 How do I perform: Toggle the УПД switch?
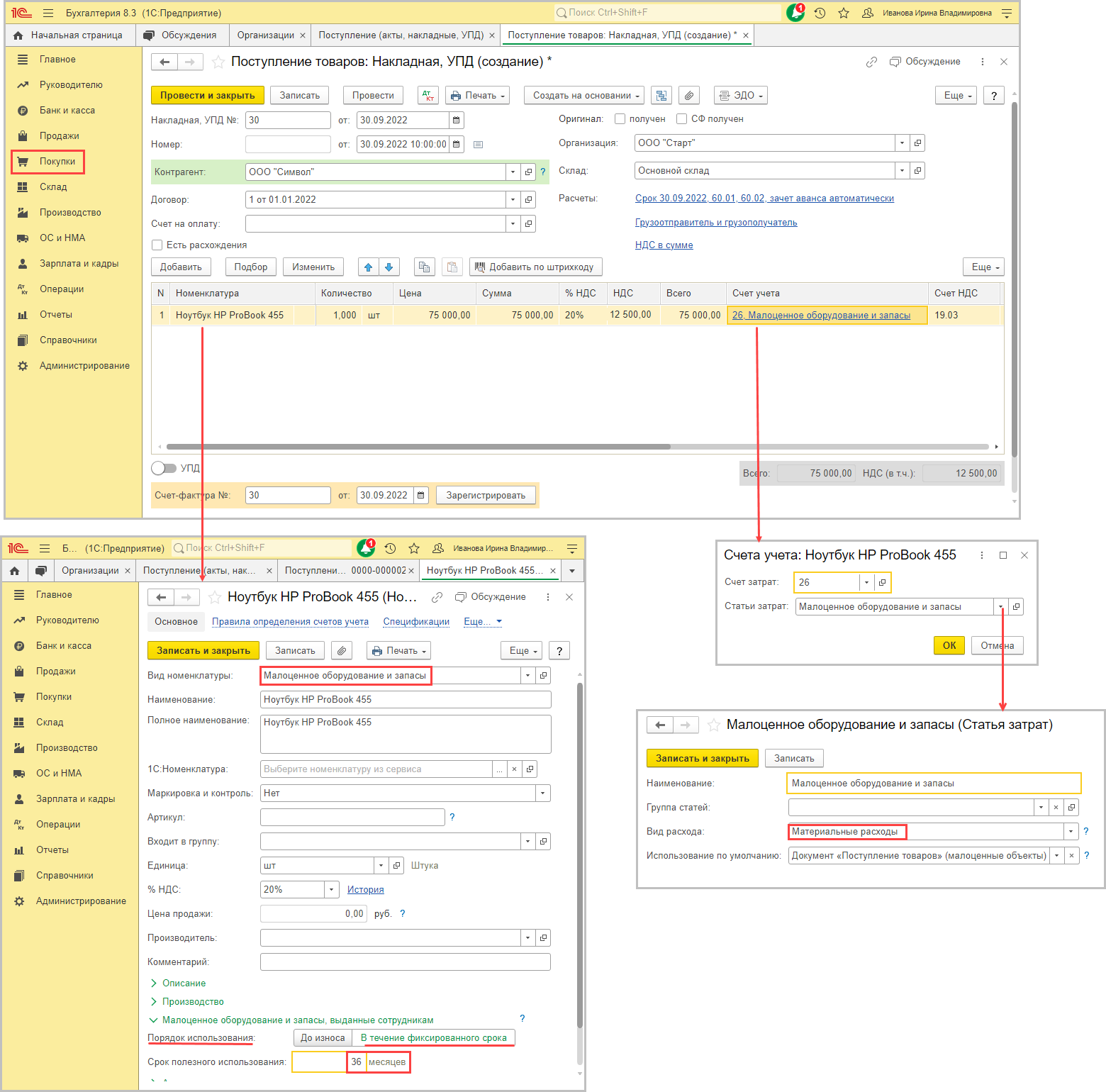(164, 468)
